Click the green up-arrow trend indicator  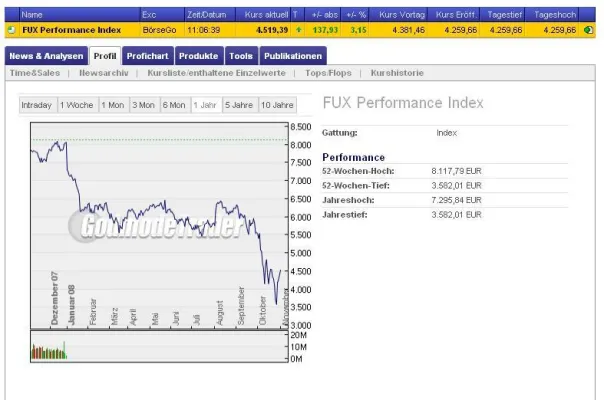[x=299, y=30]
